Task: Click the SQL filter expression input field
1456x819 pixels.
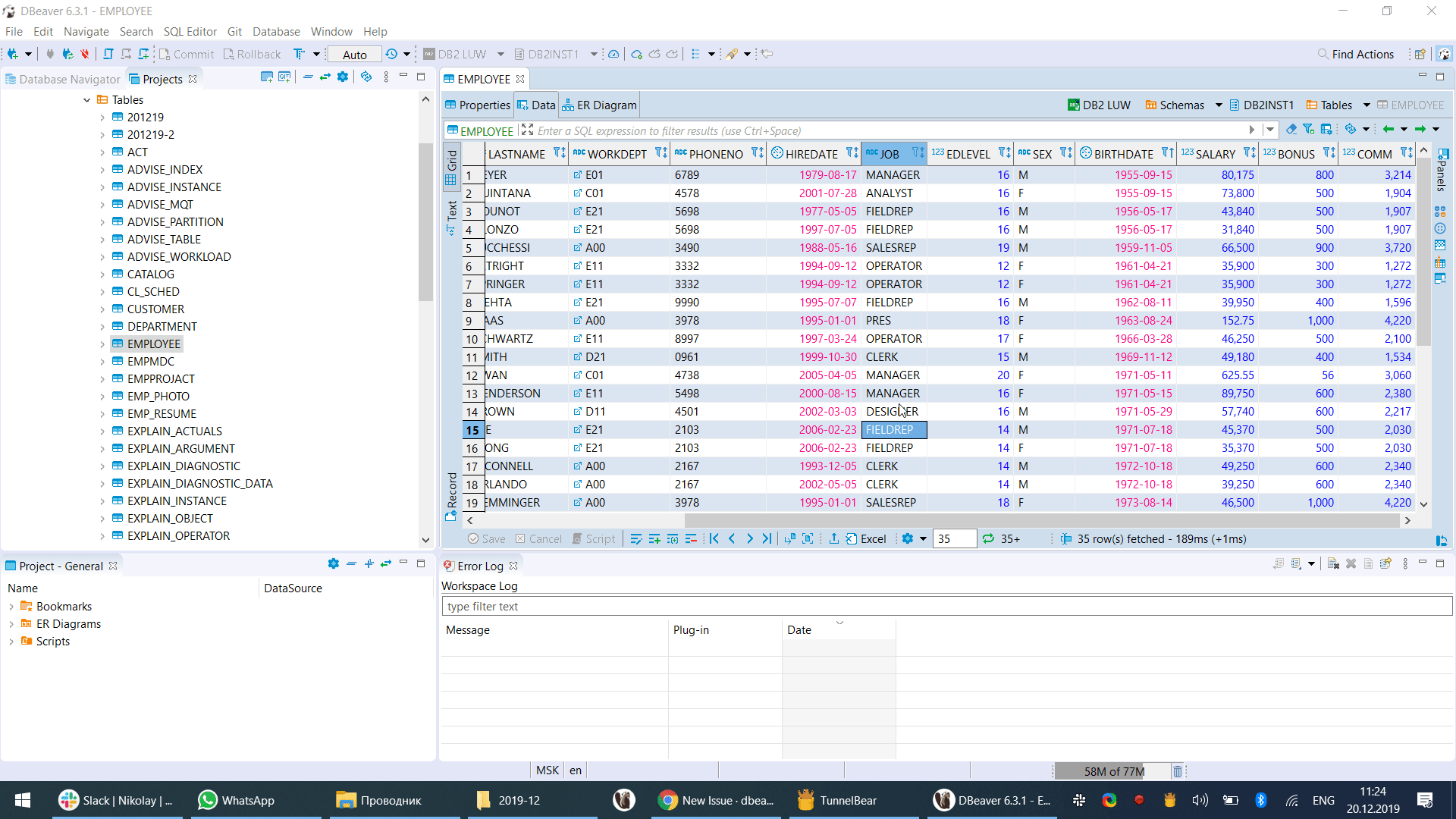Action: coord(887,131)
